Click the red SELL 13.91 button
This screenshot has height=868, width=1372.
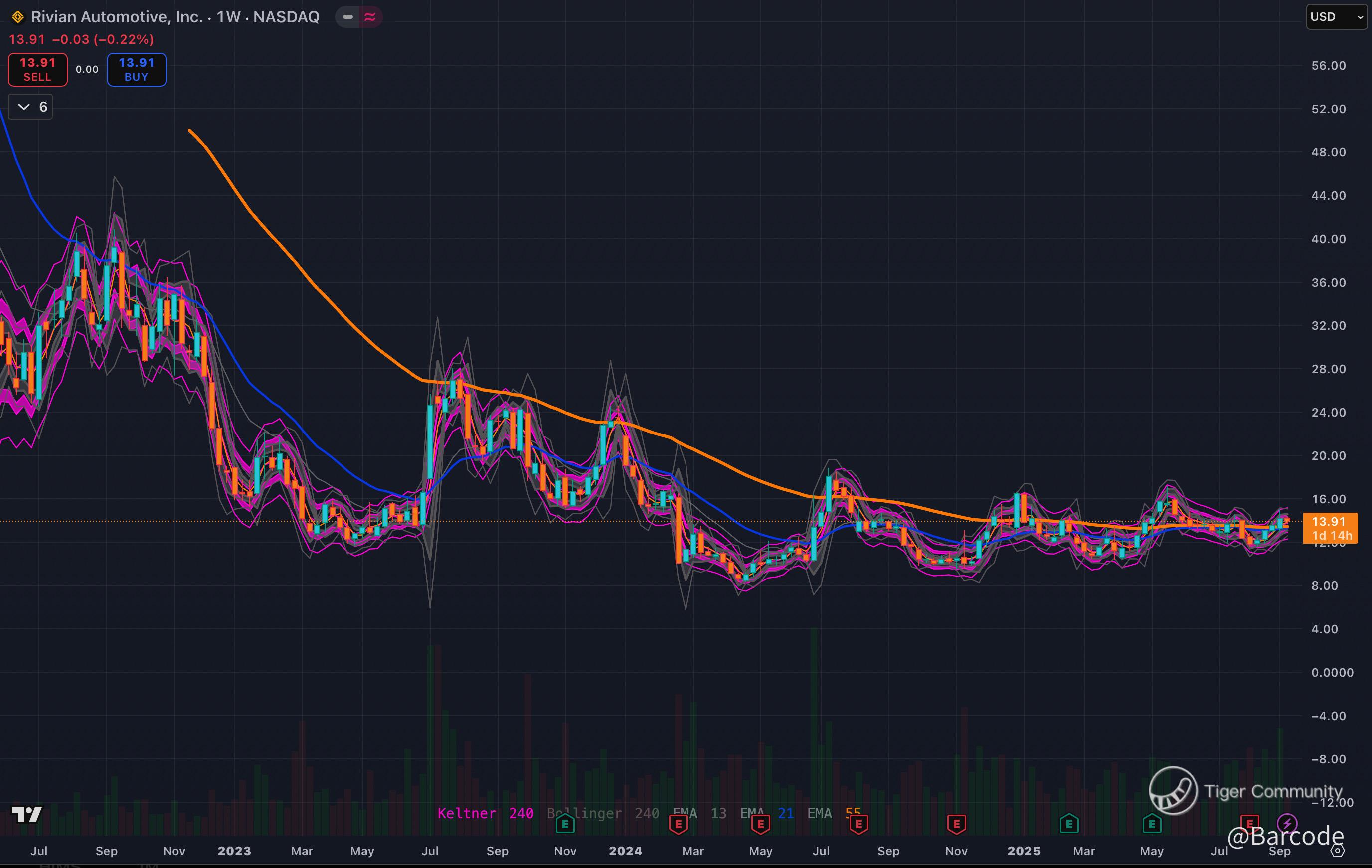(x=37, y=69)
